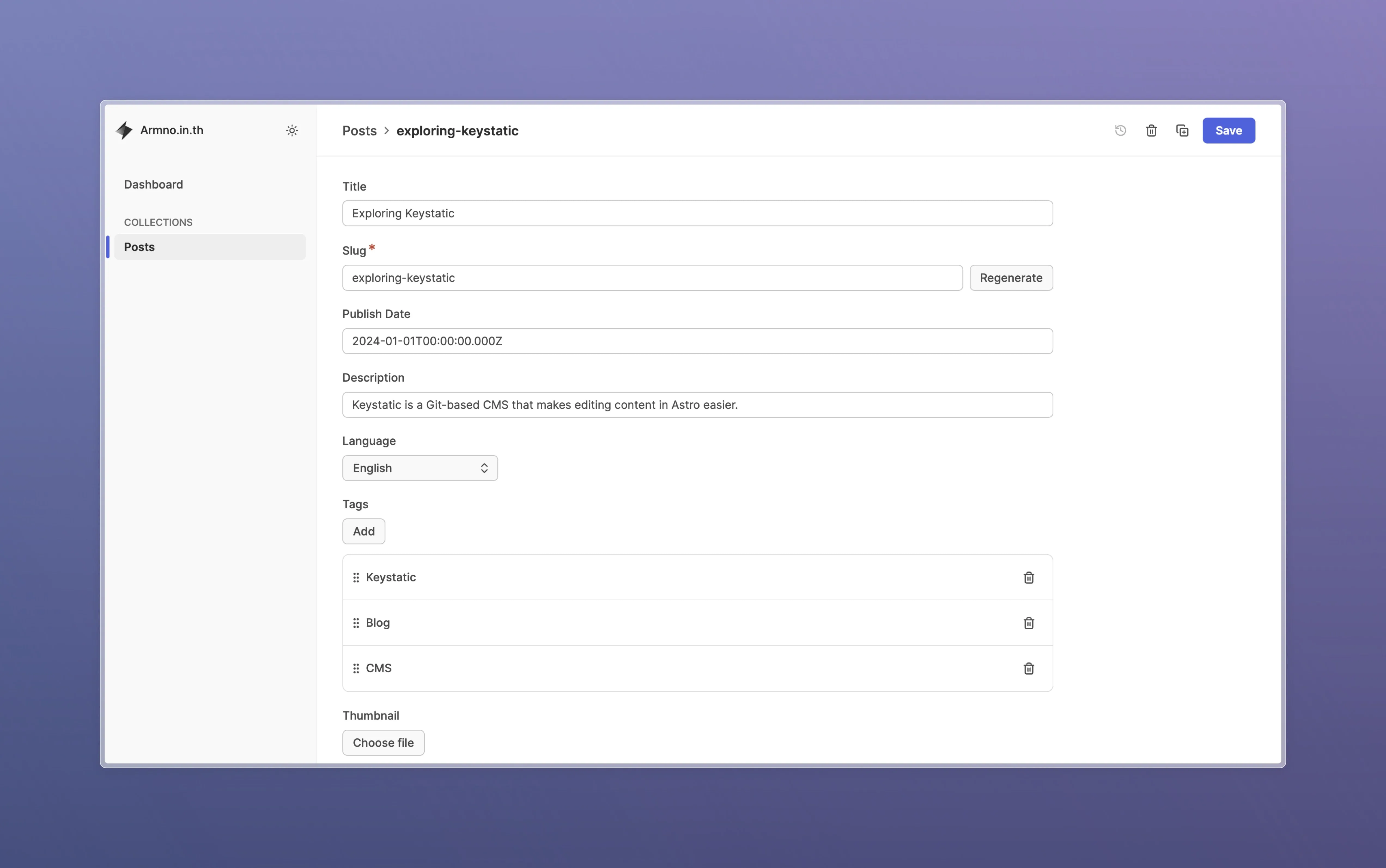Click the drag handle for Keystatic tag
Image resolution: width=1386 pixels, height=868 pixels.
356,577
